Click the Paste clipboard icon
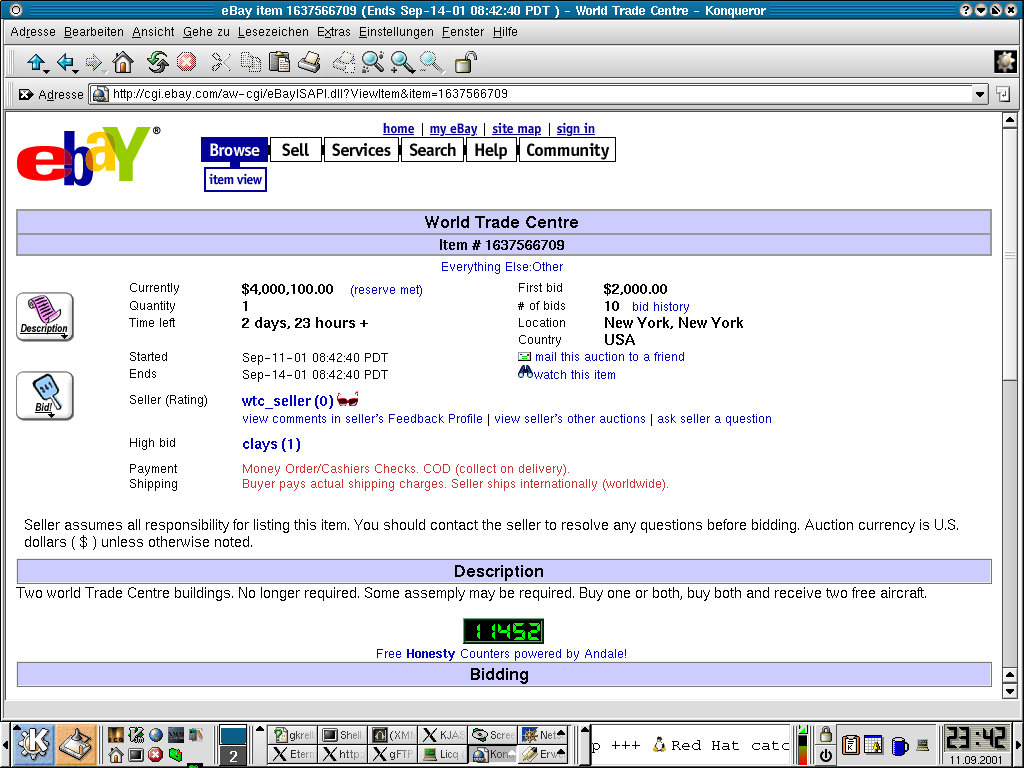Screen dimensions: 1024x768 coord(280,63)
